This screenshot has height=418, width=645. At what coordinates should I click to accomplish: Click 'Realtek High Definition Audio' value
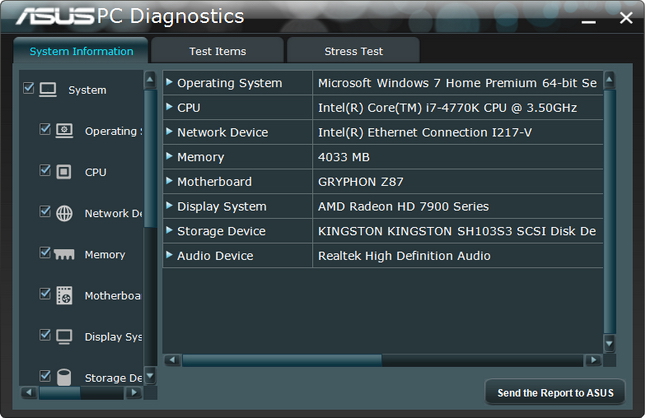(x=404, y=256)
